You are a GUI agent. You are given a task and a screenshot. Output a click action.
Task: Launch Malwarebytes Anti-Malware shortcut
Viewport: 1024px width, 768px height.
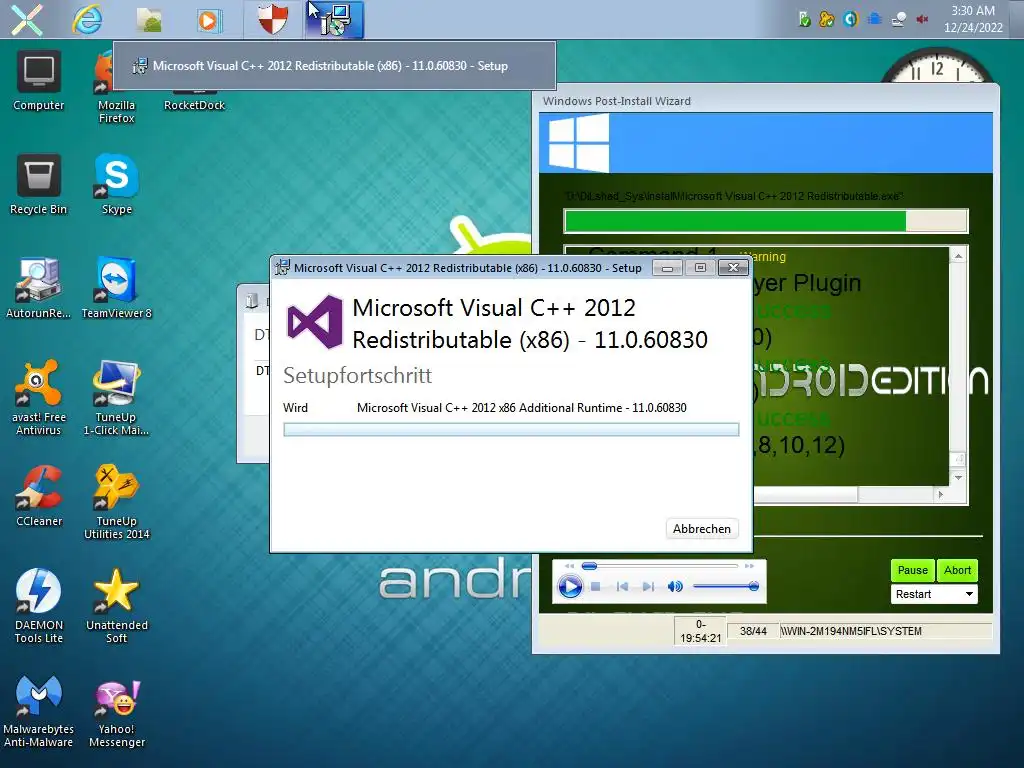coord(39,712)
